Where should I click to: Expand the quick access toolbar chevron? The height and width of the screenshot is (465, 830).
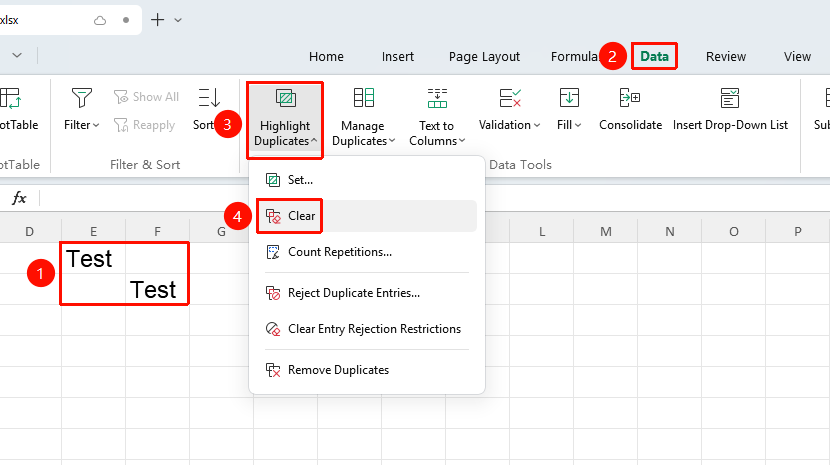point(17,55)
